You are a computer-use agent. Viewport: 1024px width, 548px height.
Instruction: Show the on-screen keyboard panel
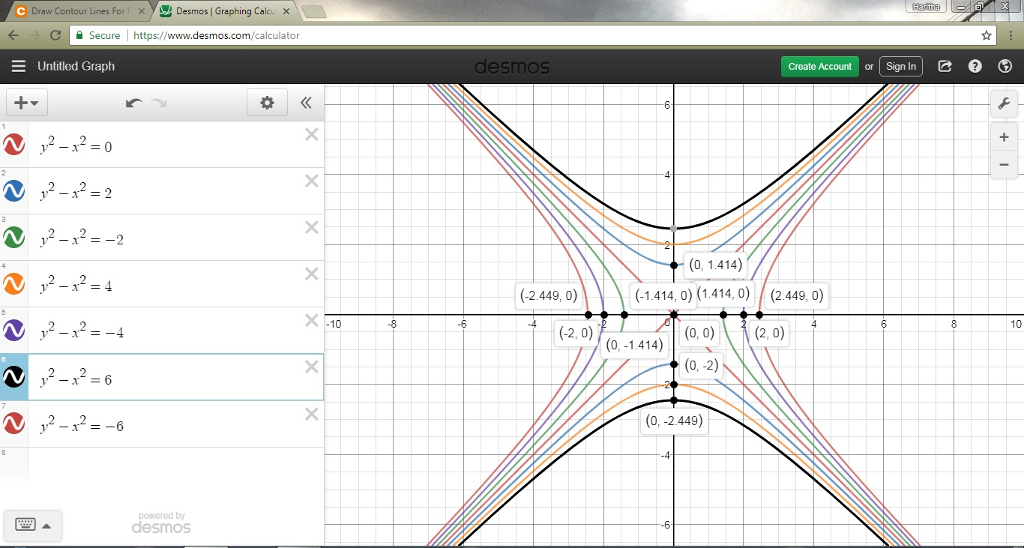[32, 523]
